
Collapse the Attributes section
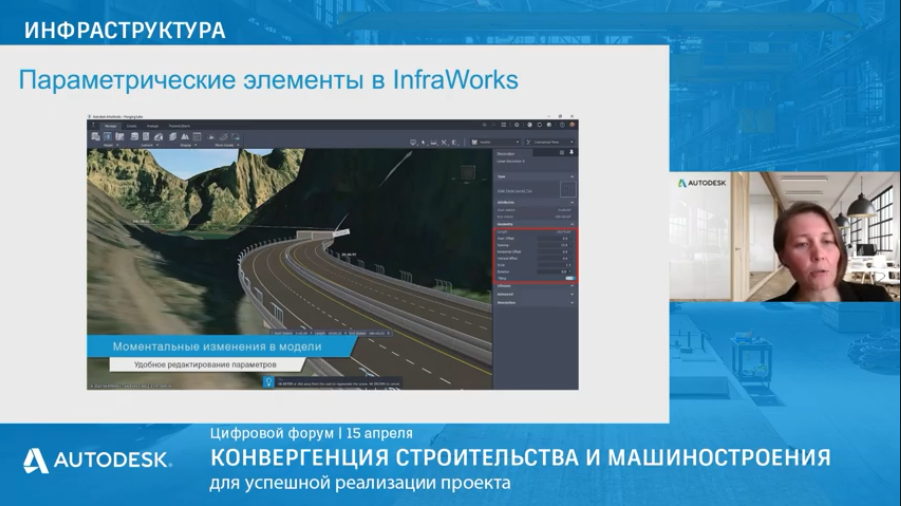click(572, 202)
